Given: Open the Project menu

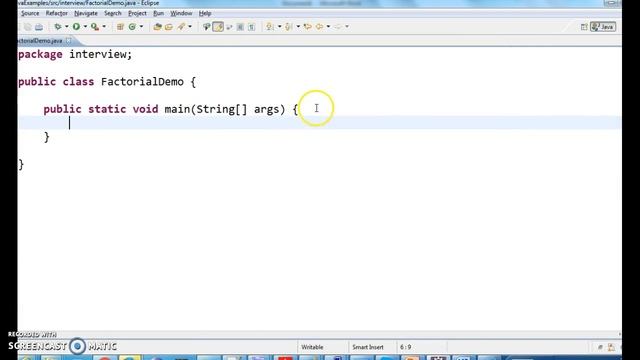Looking at the screenshot, I should (137, 13).
